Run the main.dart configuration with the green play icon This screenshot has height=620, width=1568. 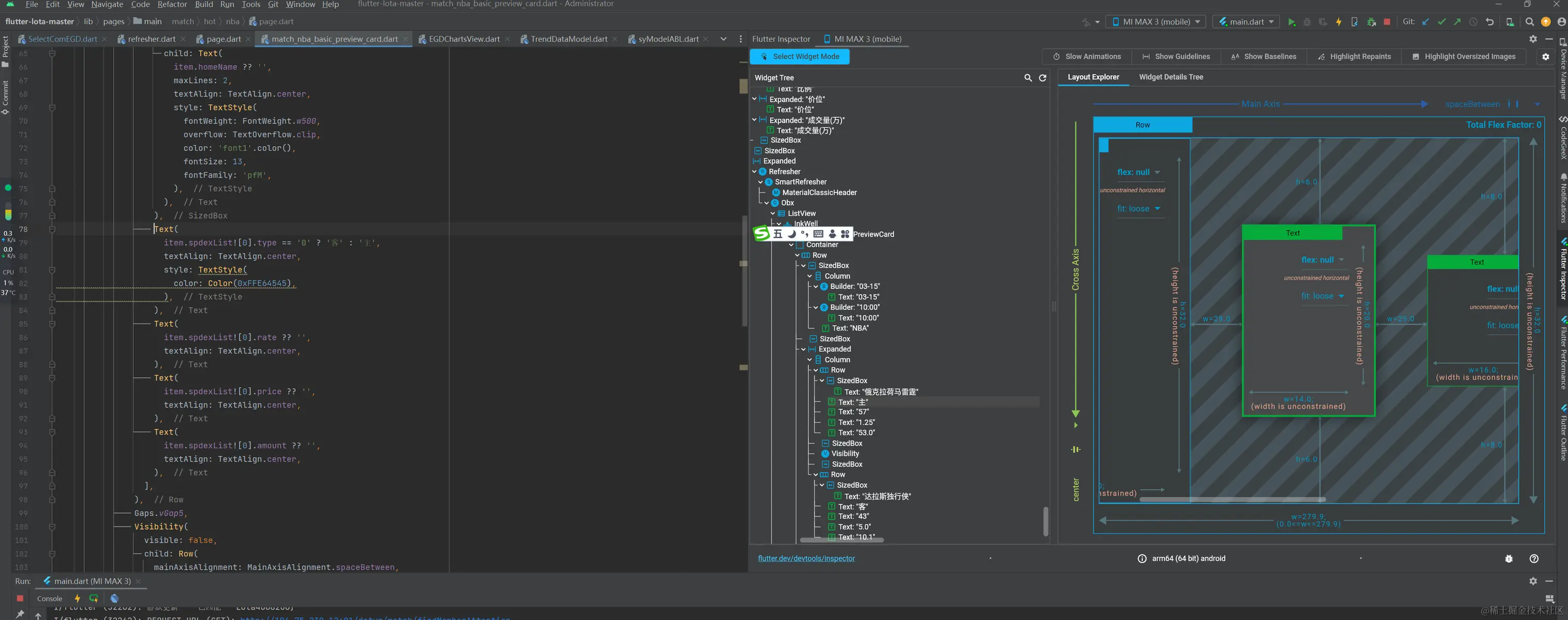(x=1292, y=22)
